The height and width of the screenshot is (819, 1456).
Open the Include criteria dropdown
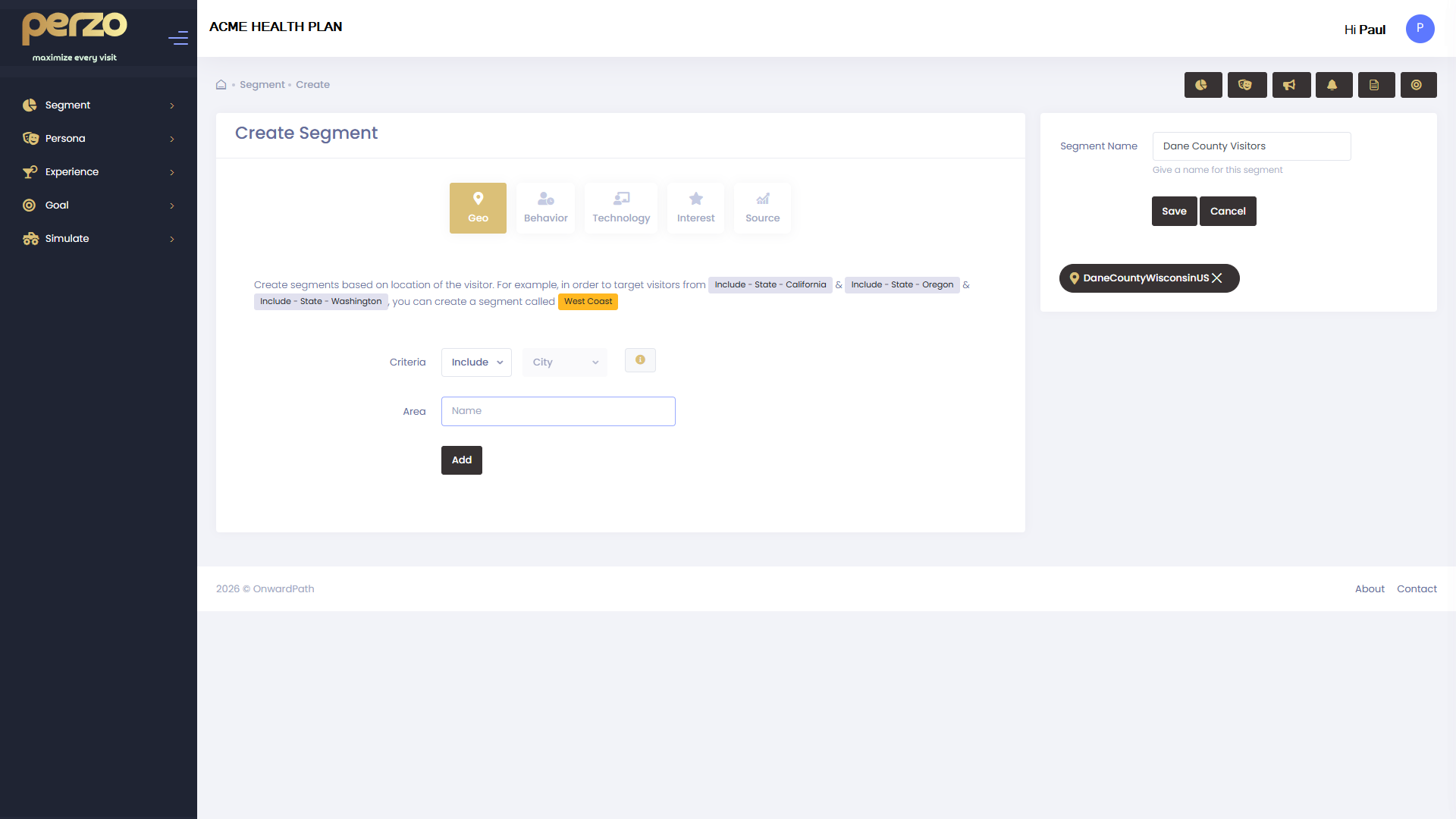point(476,362)
